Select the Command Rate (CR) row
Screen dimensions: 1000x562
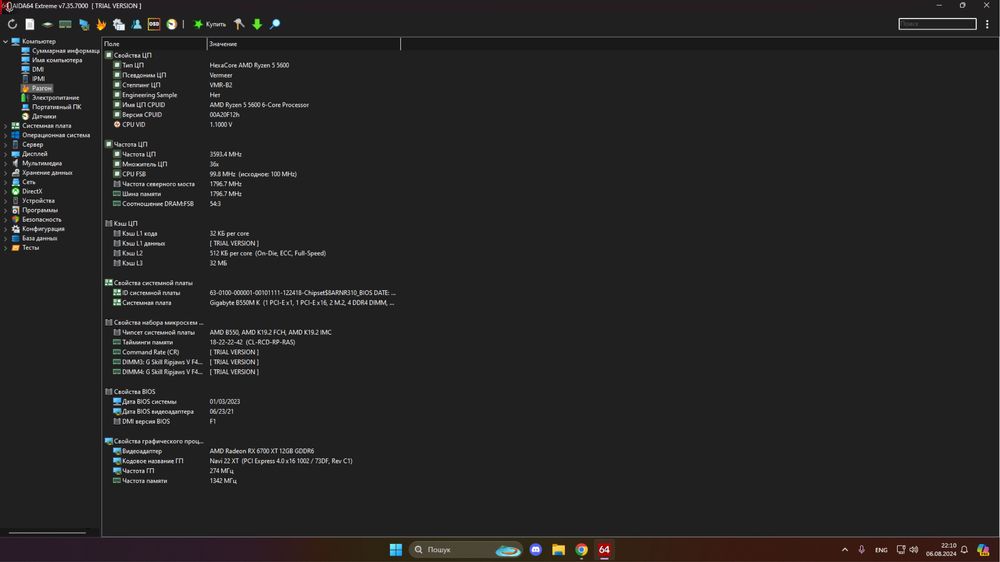point(249,352)
